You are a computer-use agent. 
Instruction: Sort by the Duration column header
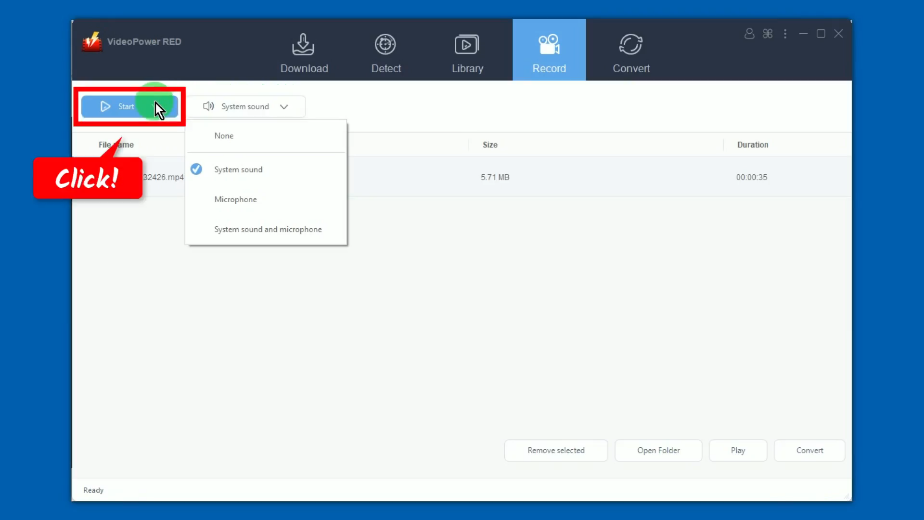(753, 144)
